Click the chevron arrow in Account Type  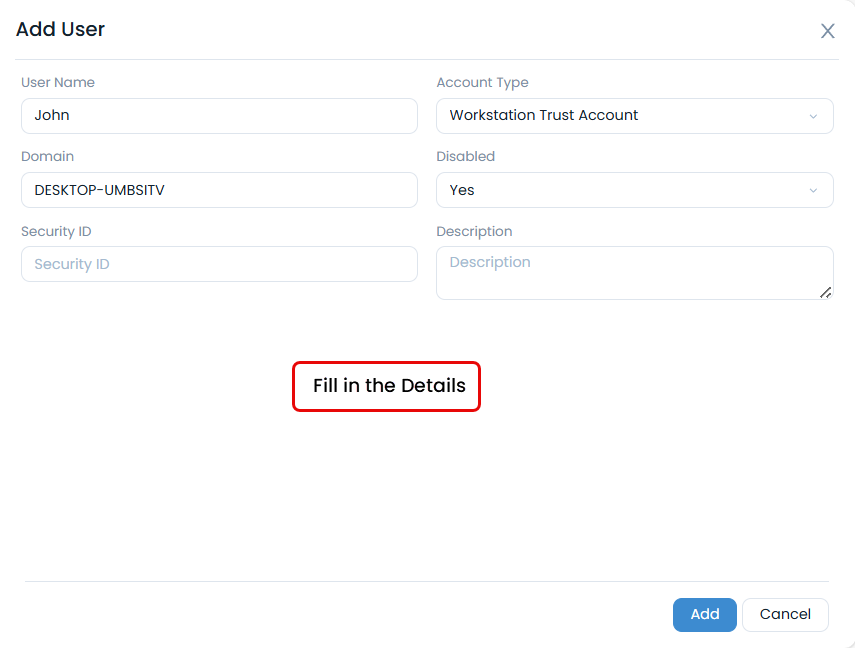click(813, 116)
